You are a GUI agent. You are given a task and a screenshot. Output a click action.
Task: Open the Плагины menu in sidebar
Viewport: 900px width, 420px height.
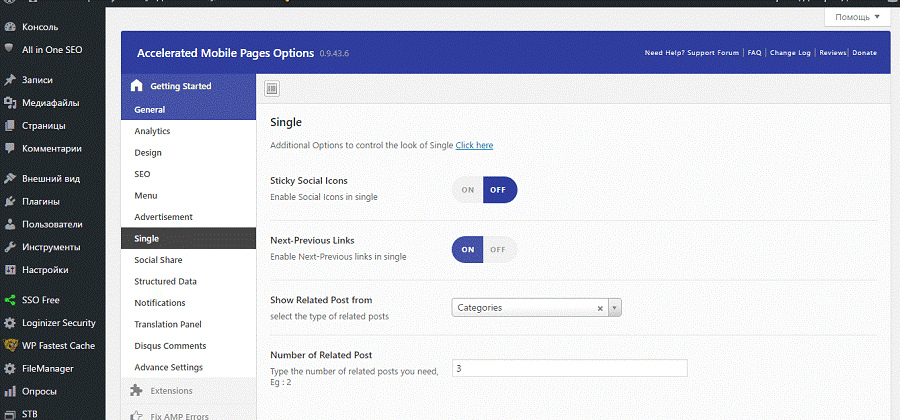pyautogui.click(x=41, y=202)
